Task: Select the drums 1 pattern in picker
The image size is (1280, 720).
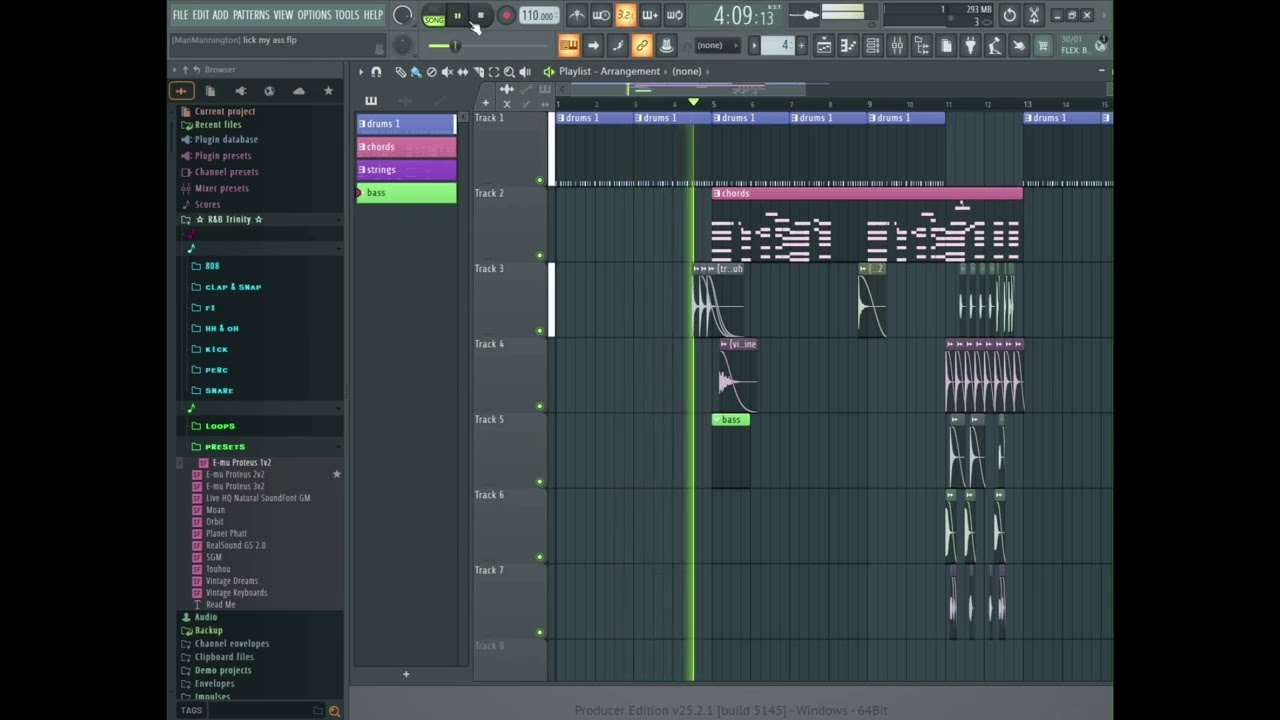Action: click(x=406, y=124)
